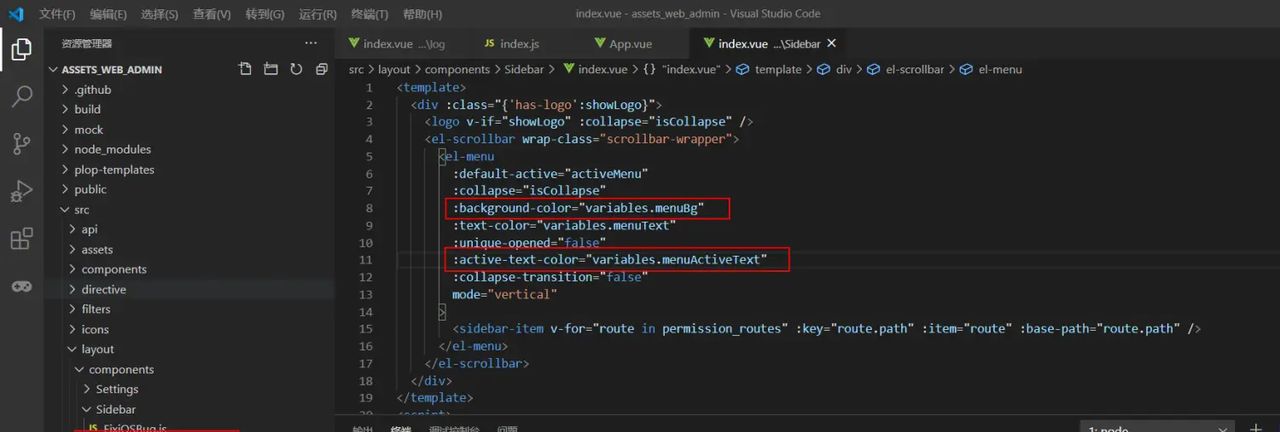Refresh the explorer file tree
The width and height of the screenshot is (1280, 432).
[x=296, y=69]
